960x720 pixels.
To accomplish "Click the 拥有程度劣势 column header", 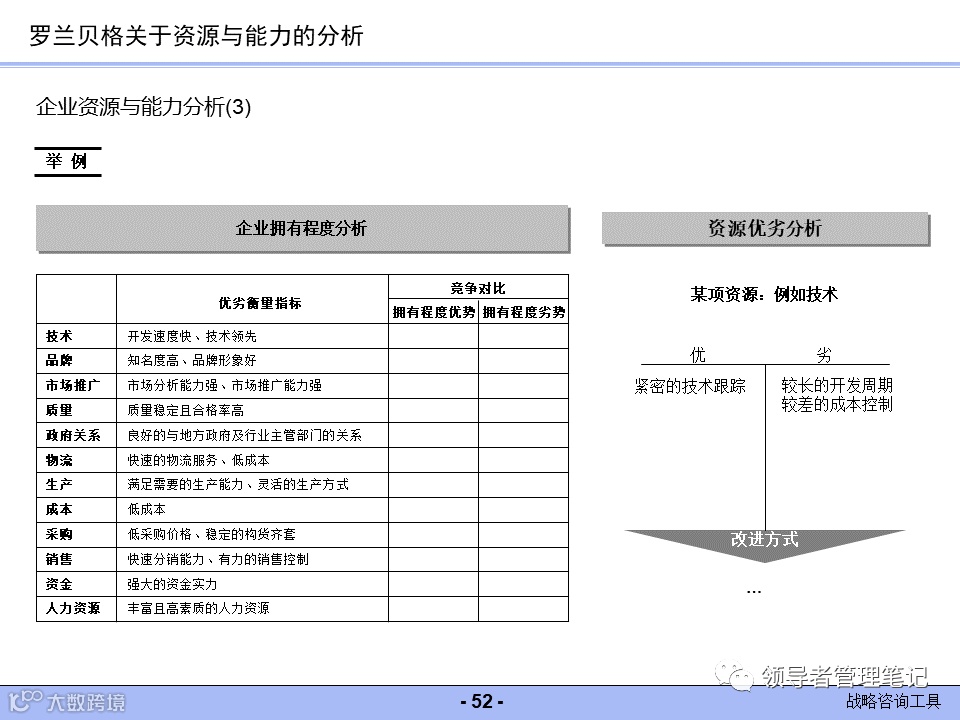I will tap(523, 312).
